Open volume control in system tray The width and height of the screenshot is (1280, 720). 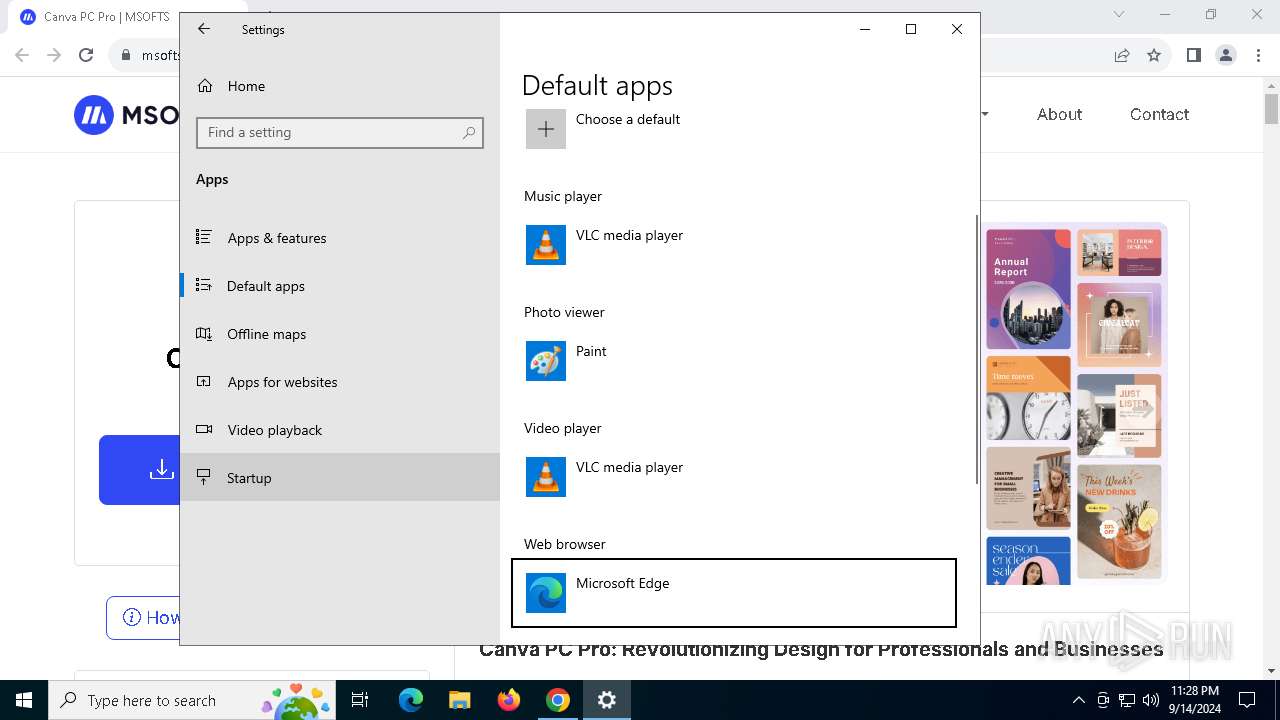(x=1151, y=700)
